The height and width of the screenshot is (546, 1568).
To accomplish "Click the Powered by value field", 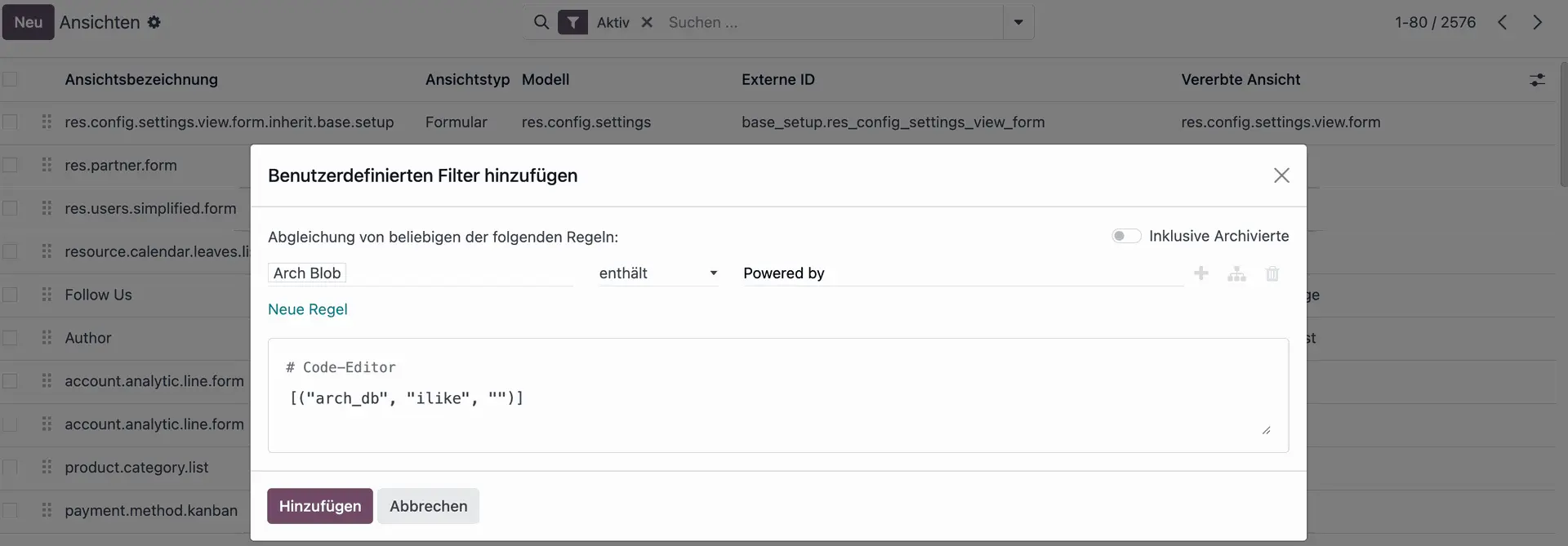I will click(961, 273).
